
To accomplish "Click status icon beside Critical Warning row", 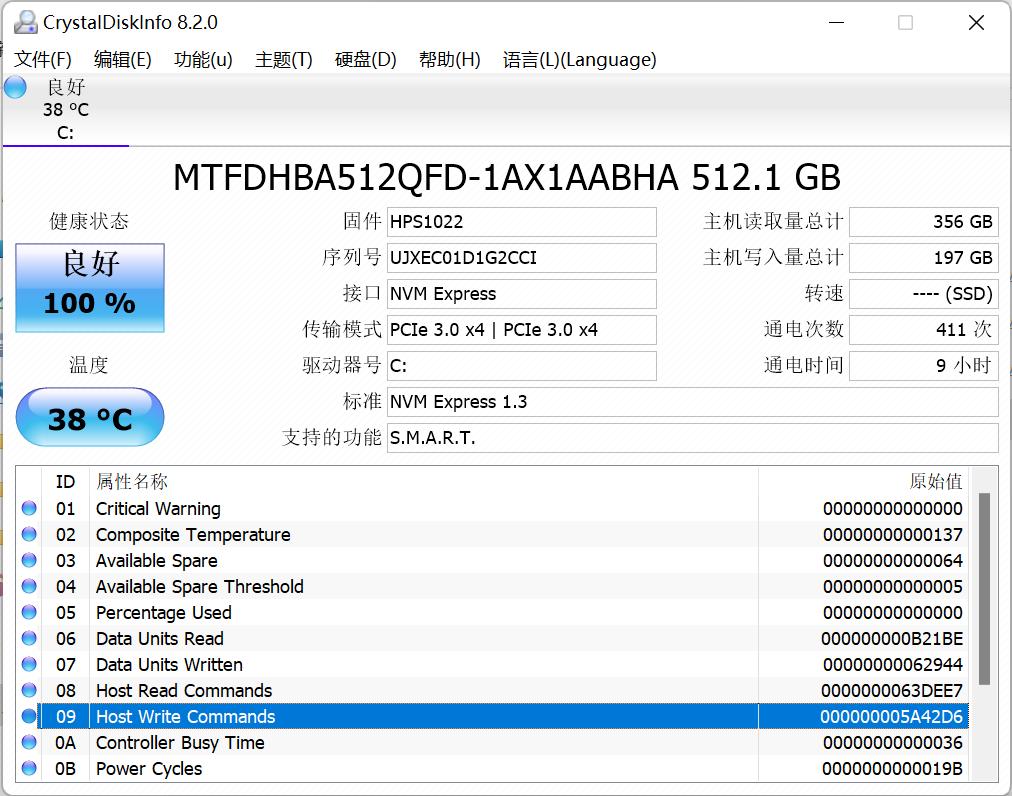I will pyautogui.click(x=29, y=508).
